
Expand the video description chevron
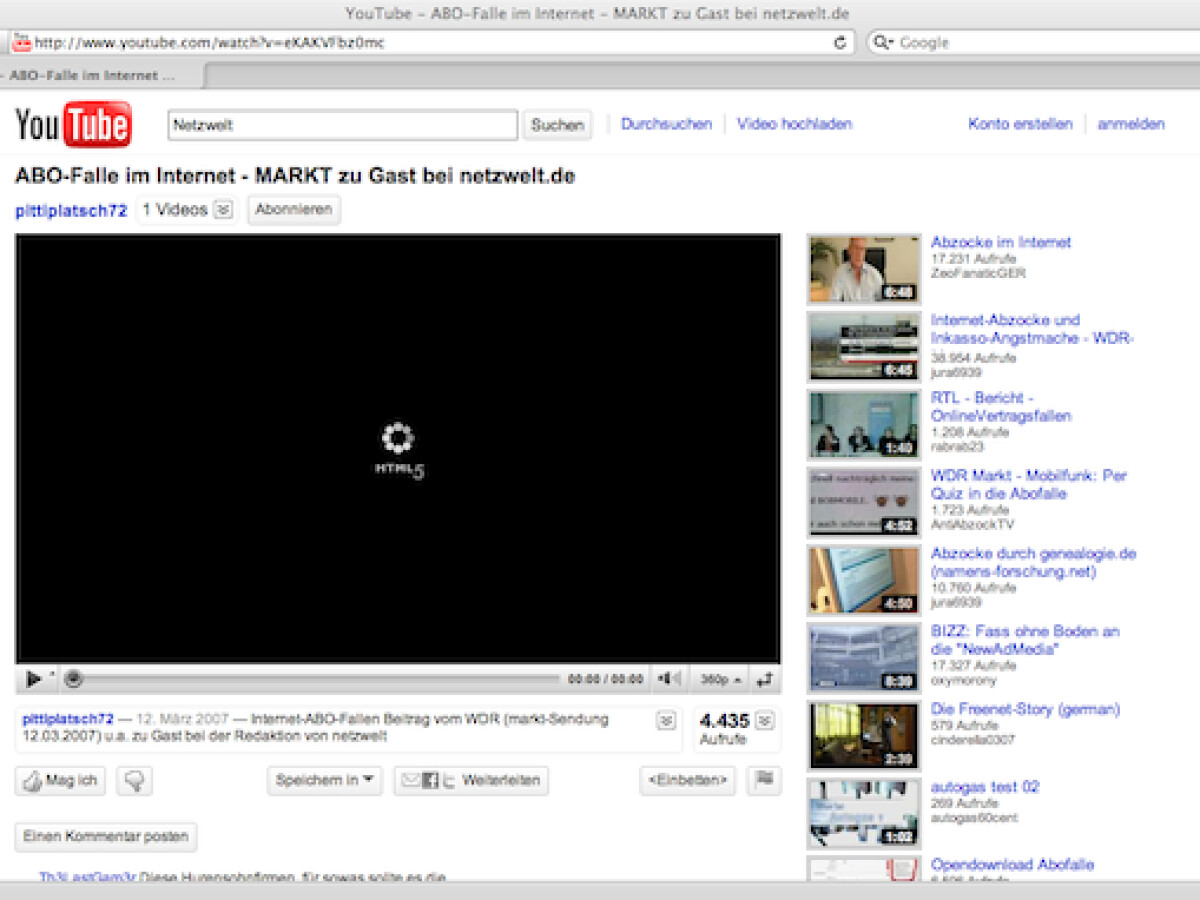pyautogui.click(x=666, y=720)
